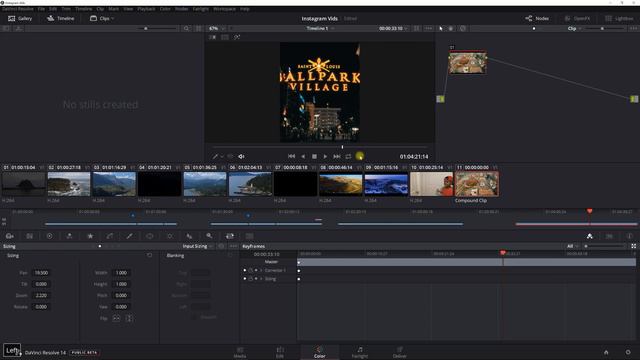
Task: Click the Zoom value field 2.220
Action: click(x=41, y=295)
